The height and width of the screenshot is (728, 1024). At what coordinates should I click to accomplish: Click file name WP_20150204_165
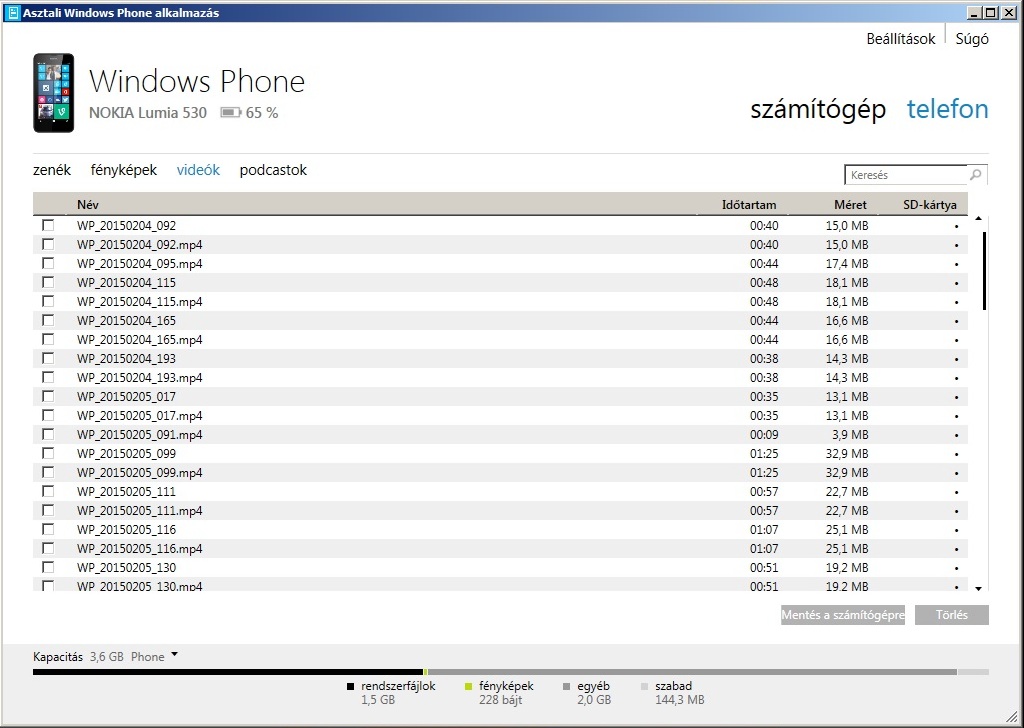126,321
